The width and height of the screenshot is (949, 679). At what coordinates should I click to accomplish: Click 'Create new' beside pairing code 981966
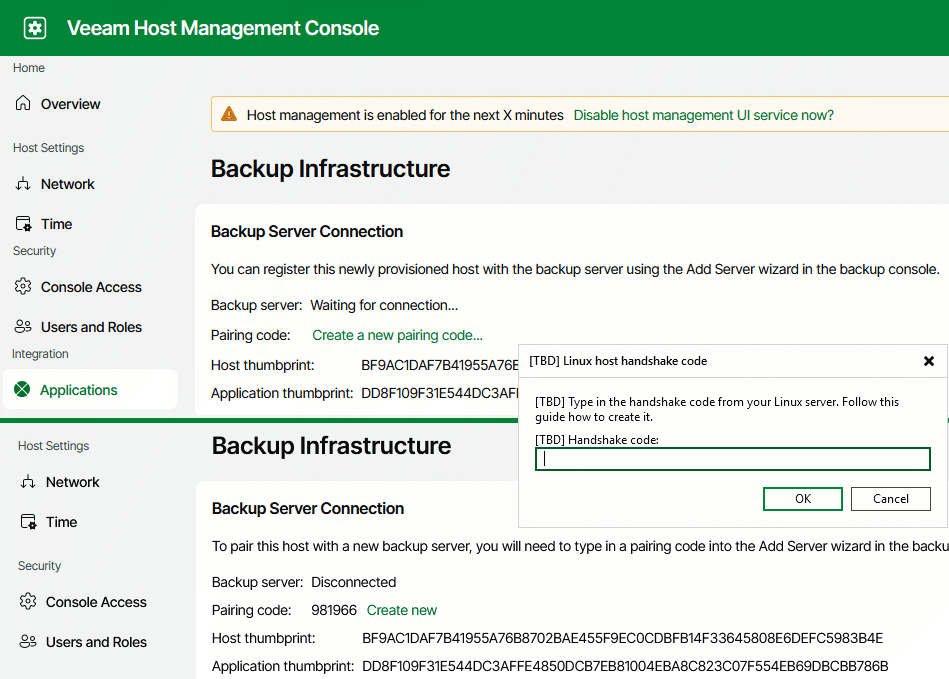click(x=401, y=610)
